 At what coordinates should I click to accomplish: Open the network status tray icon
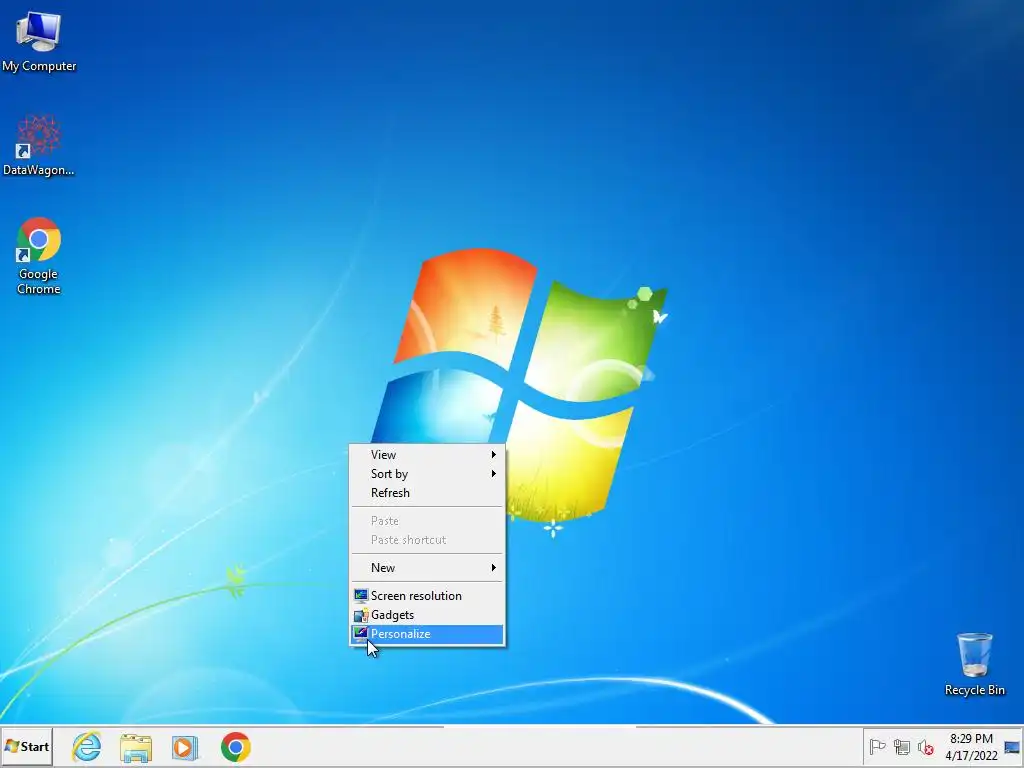click(x=901, y=746)
